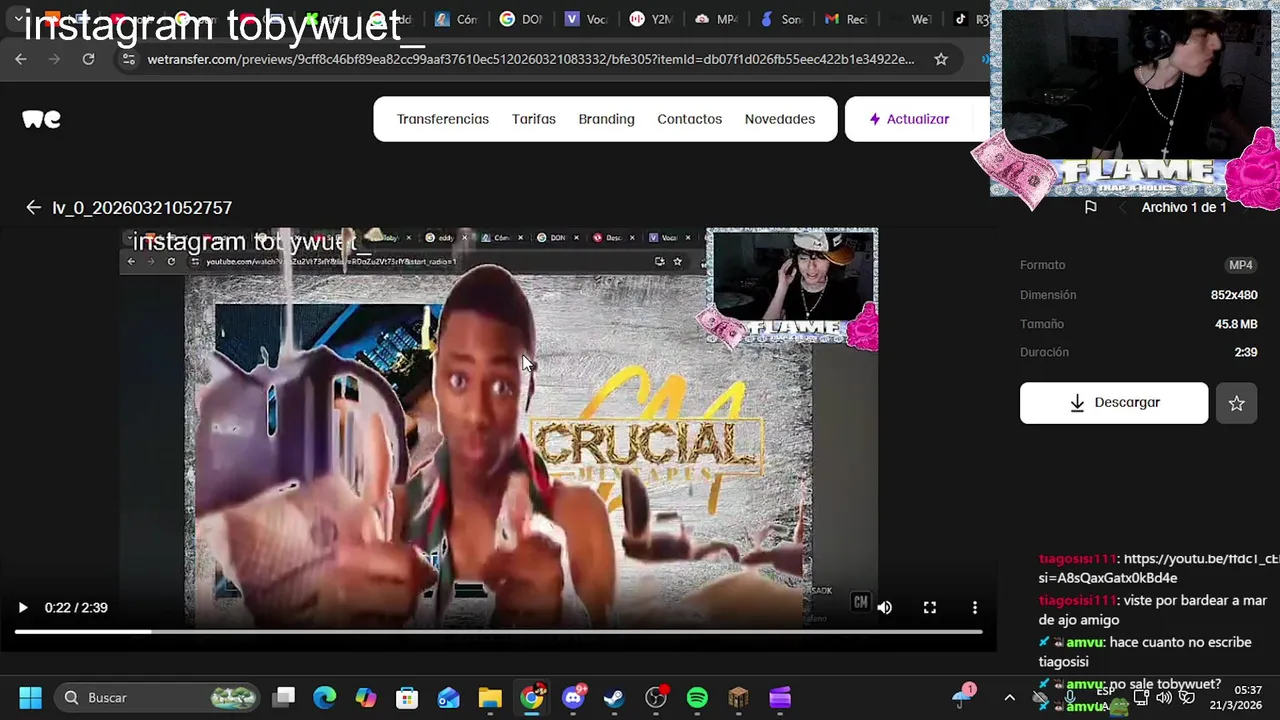Switch to the Voc browser tab
Image resolution: width=1280 pixels, height=720 pixels.
[586, 19]
